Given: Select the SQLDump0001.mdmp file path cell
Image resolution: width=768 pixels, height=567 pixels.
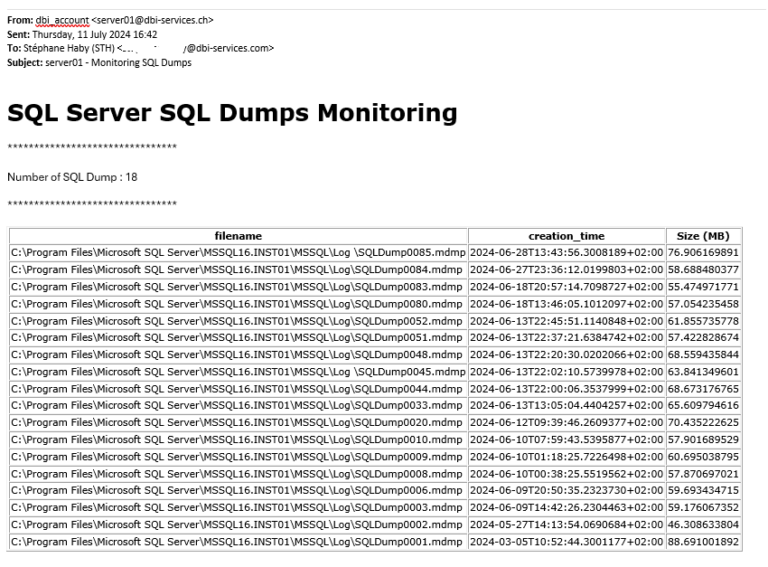Looking at the screenshot, I should (x=237, y=542).
